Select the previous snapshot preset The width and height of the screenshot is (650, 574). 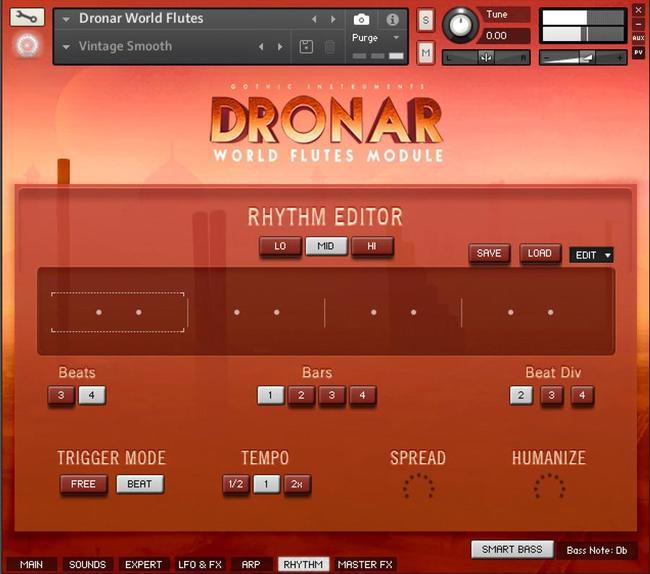[x=261, y=46]
